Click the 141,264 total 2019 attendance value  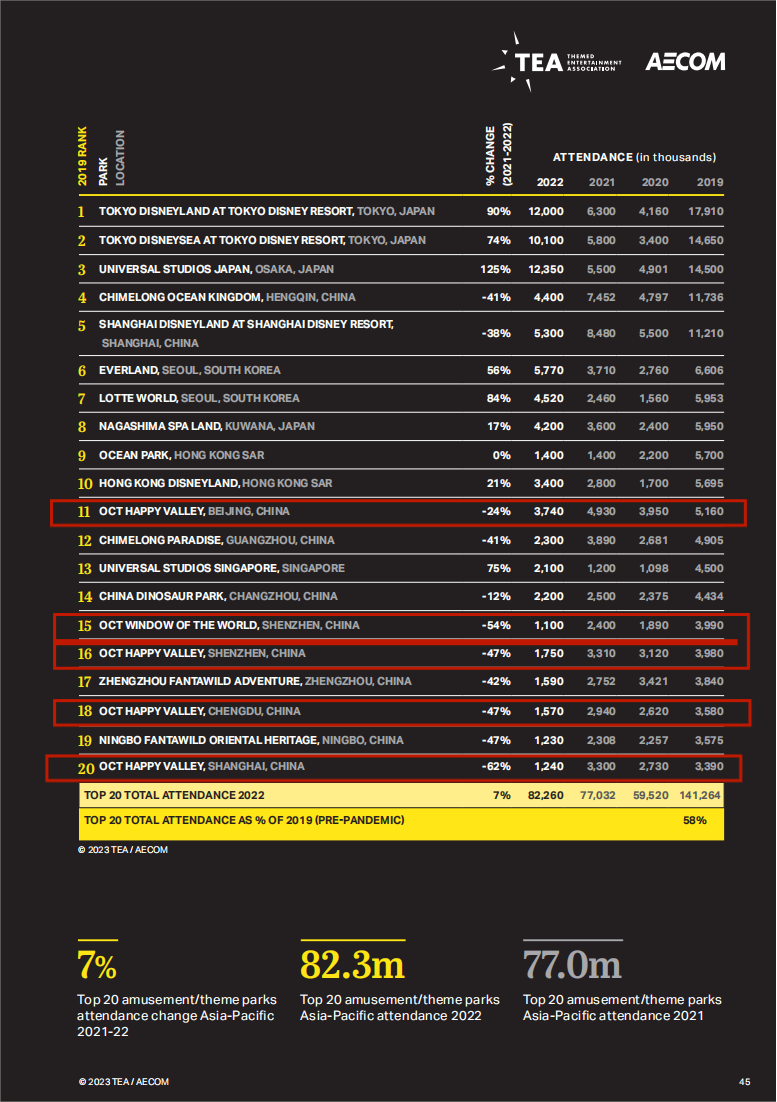[x=700, y=795]
